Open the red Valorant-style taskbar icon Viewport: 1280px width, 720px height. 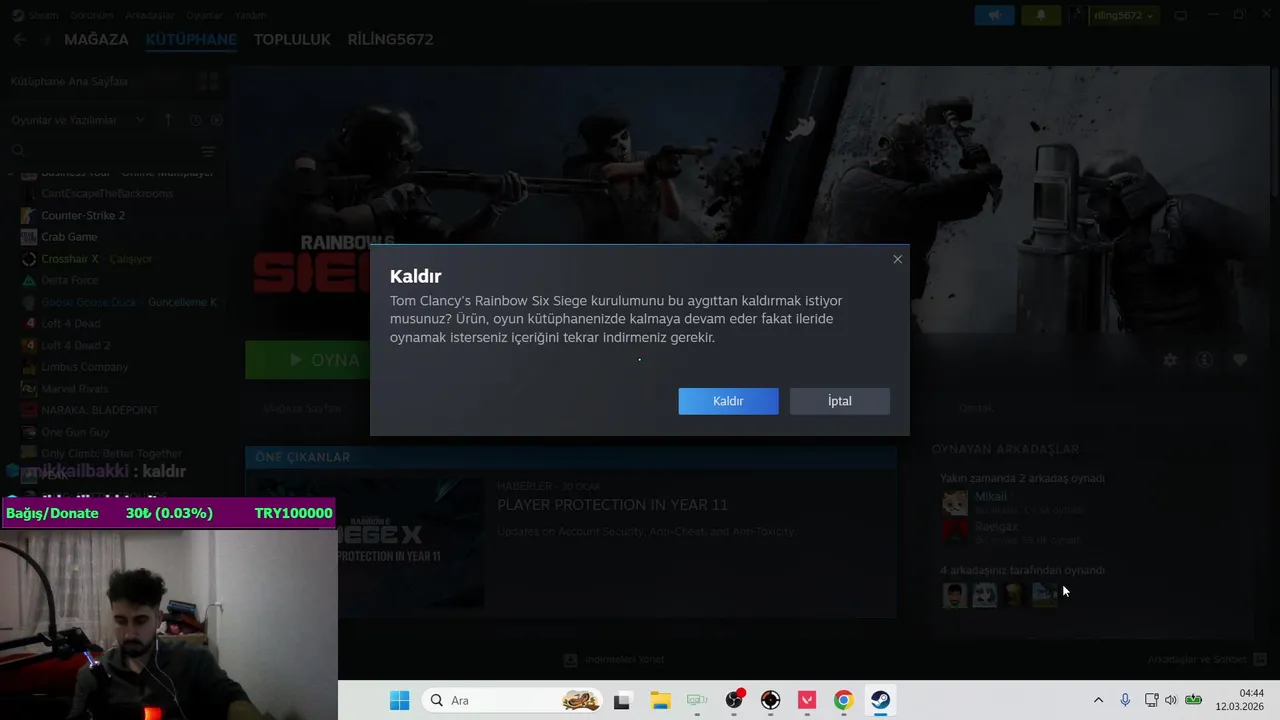[x=807, y=700]
